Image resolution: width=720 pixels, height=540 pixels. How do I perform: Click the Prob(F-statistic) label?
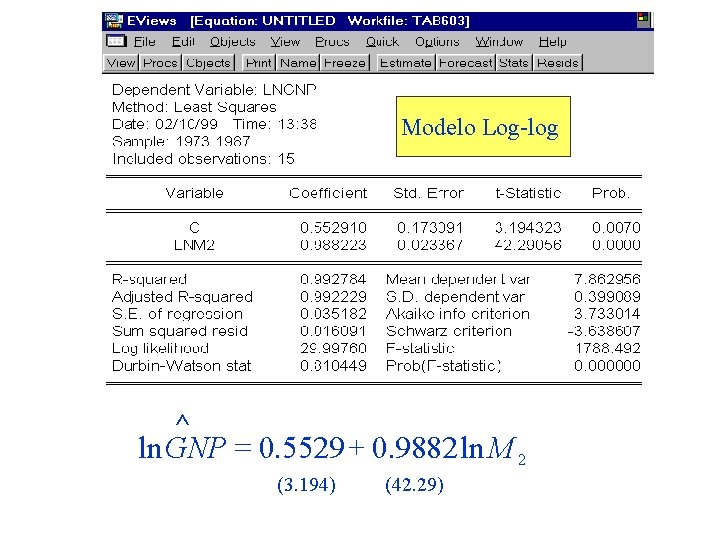[x=443, y=366]
